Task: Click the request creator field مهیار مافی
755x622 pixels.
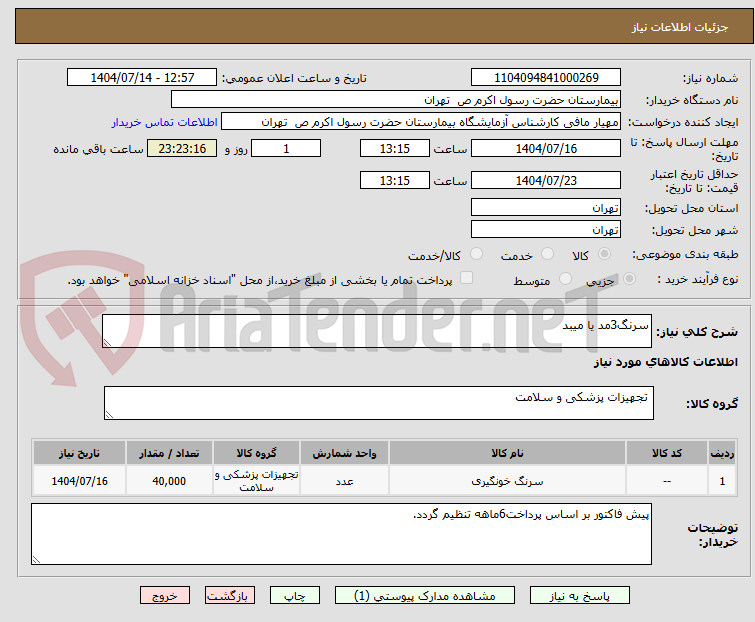Action: [421, 122]
